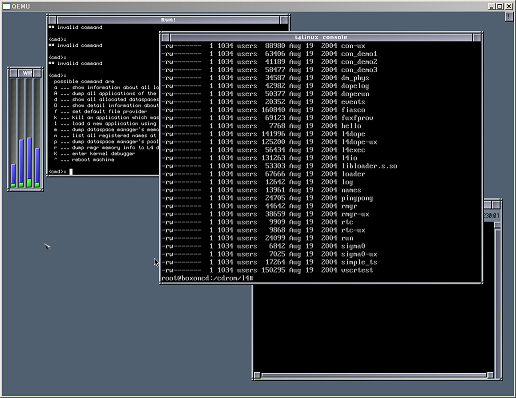Screen dimensions: 516x398
Task: Click the left corner button of the L4Linux console window
Action: (x=165, y=37)
